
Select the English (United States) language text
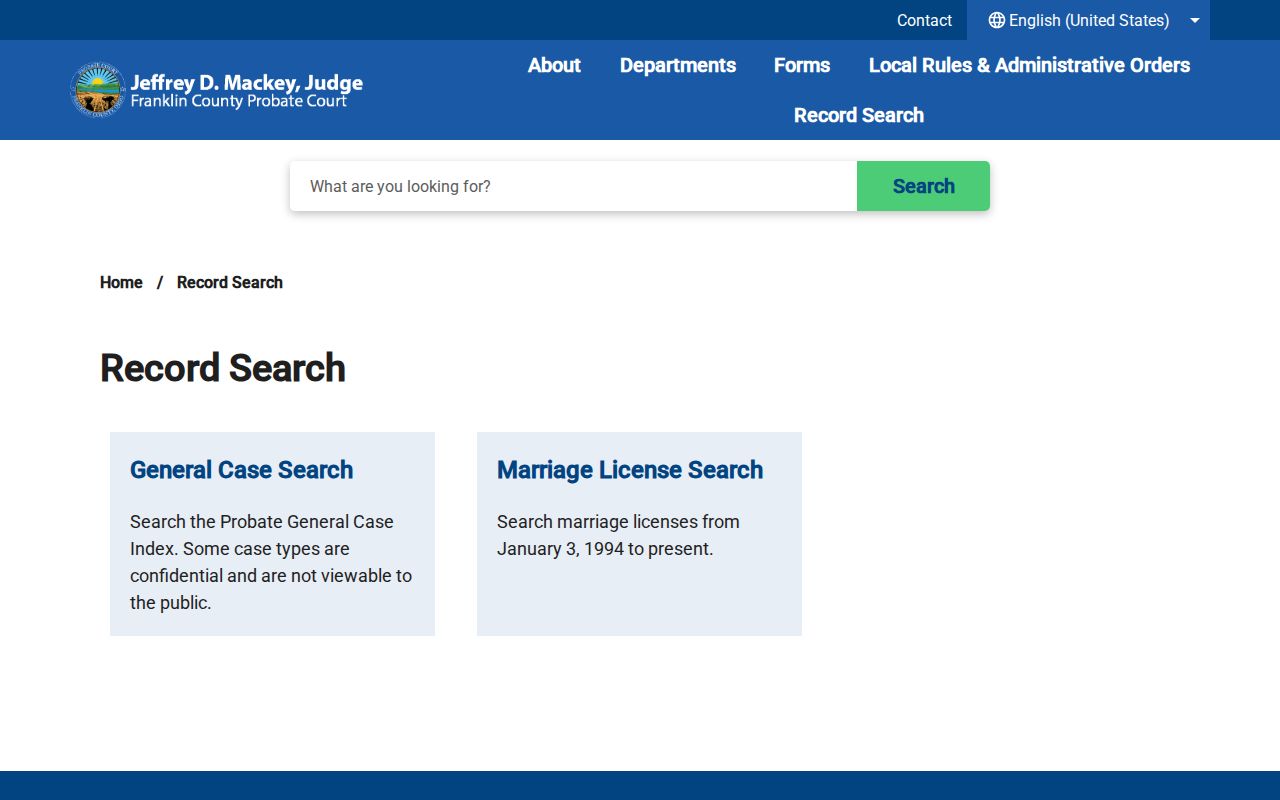coord(1089,20)
